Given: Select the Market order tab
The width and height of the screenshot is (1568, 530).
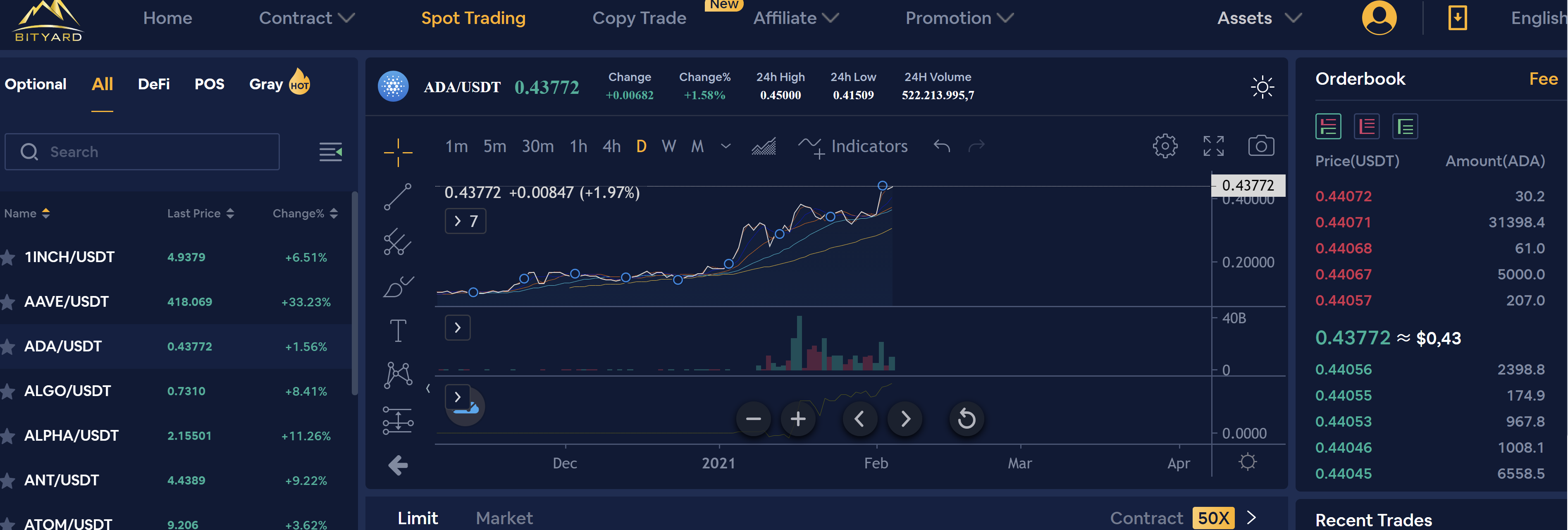Looking at the screenshot, I should tap(504, 518).
